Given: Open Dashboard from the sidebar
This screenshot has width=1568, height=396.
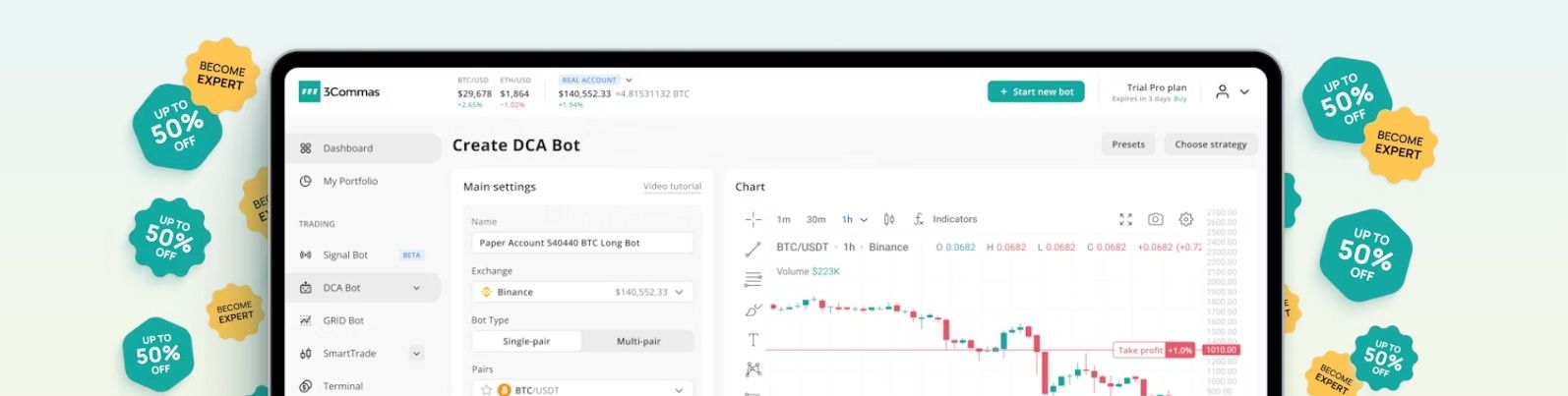Looking at the screenshot, I should click(348, 148).
